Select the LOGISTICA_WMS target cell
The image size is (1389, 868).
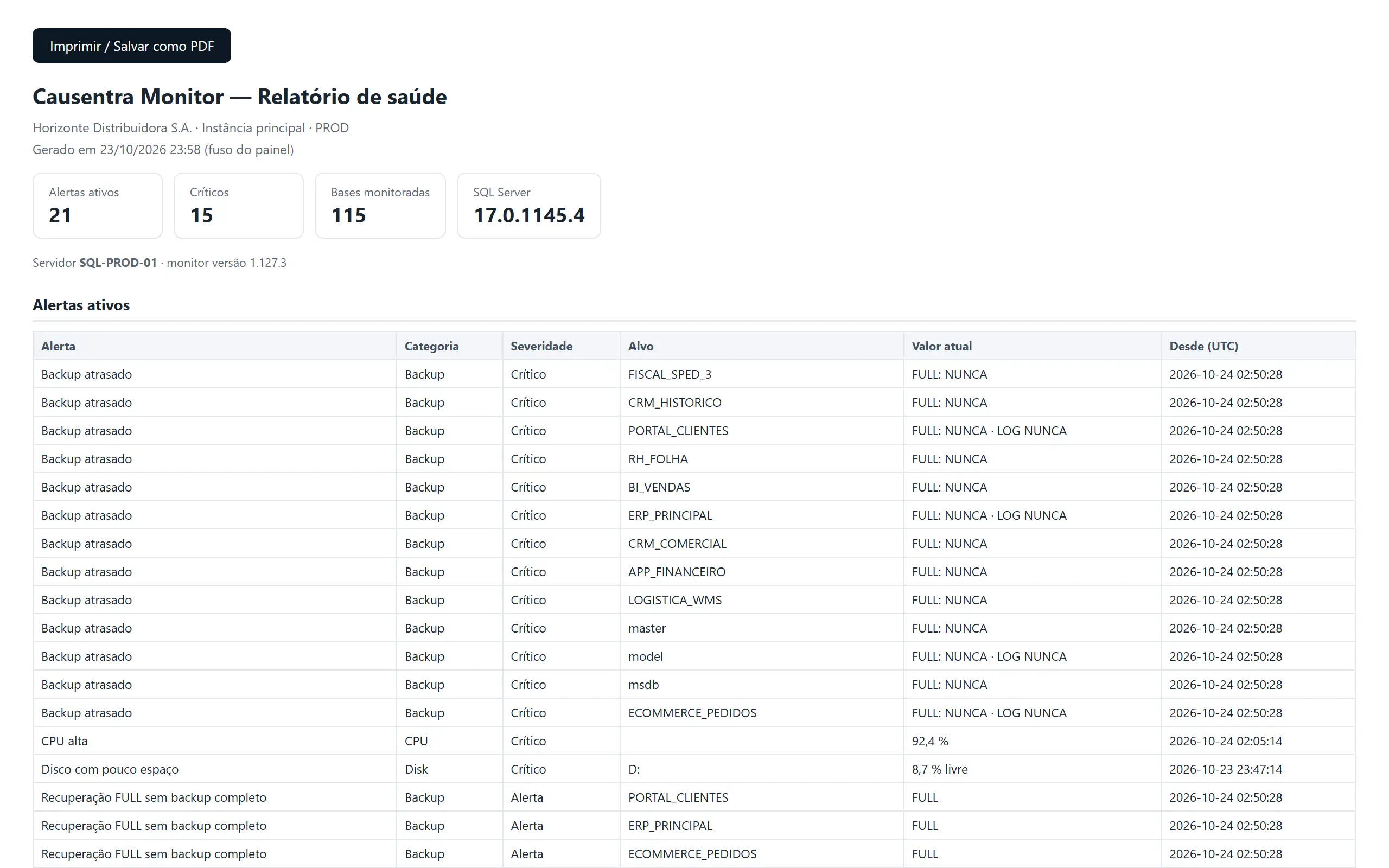click(761, 600)
